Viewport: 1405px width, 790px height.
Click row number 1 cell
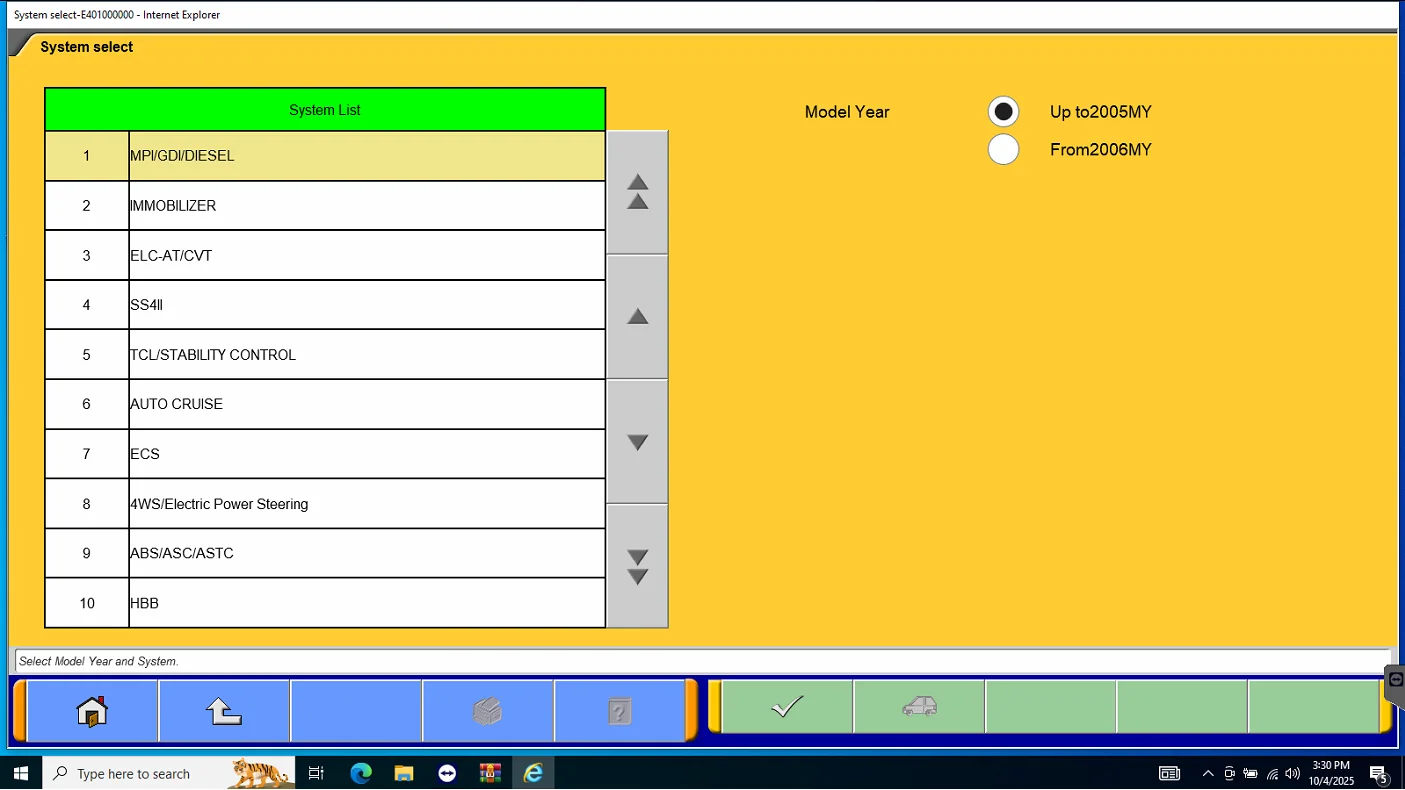click(x=87, y=156)
